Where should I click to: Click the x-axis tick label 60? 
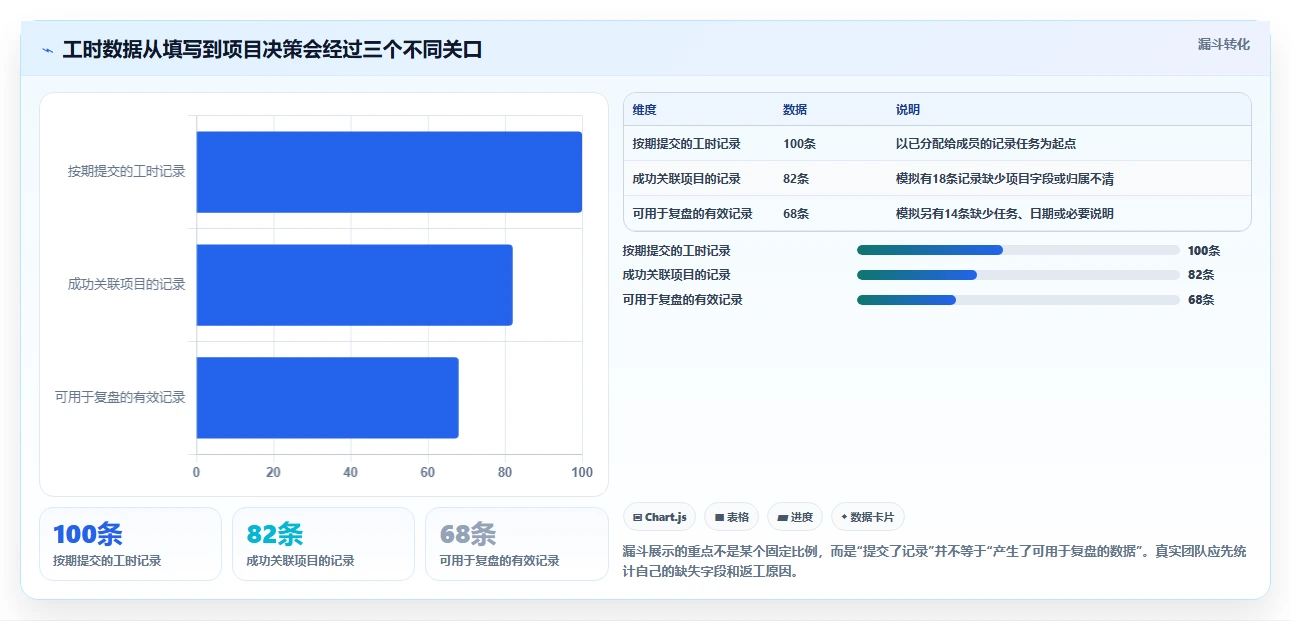coord(428,472)
